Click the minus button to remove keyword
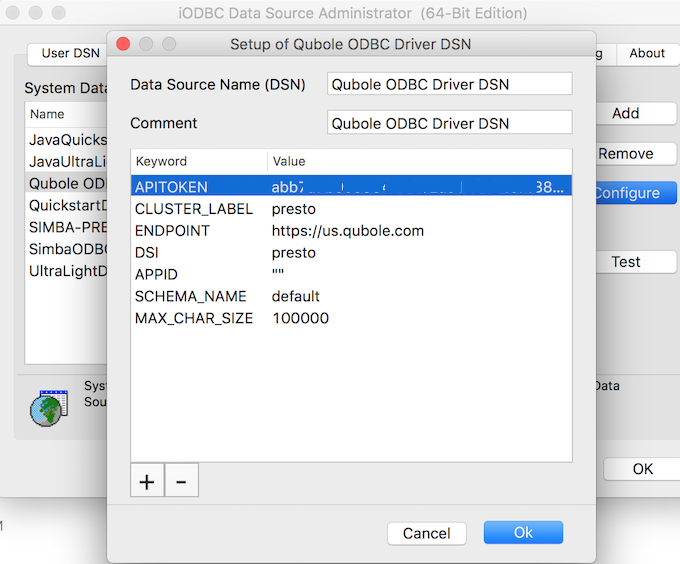 [181, 480]
